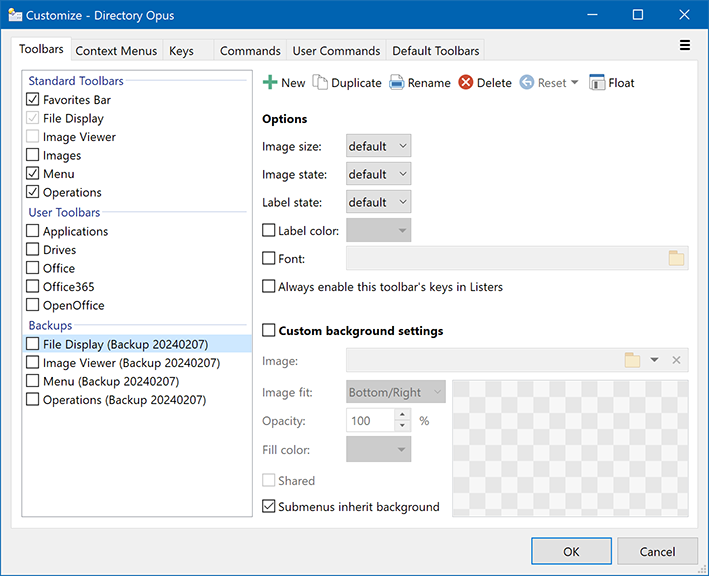Check the Shared checkbox

tap(269, 480)
